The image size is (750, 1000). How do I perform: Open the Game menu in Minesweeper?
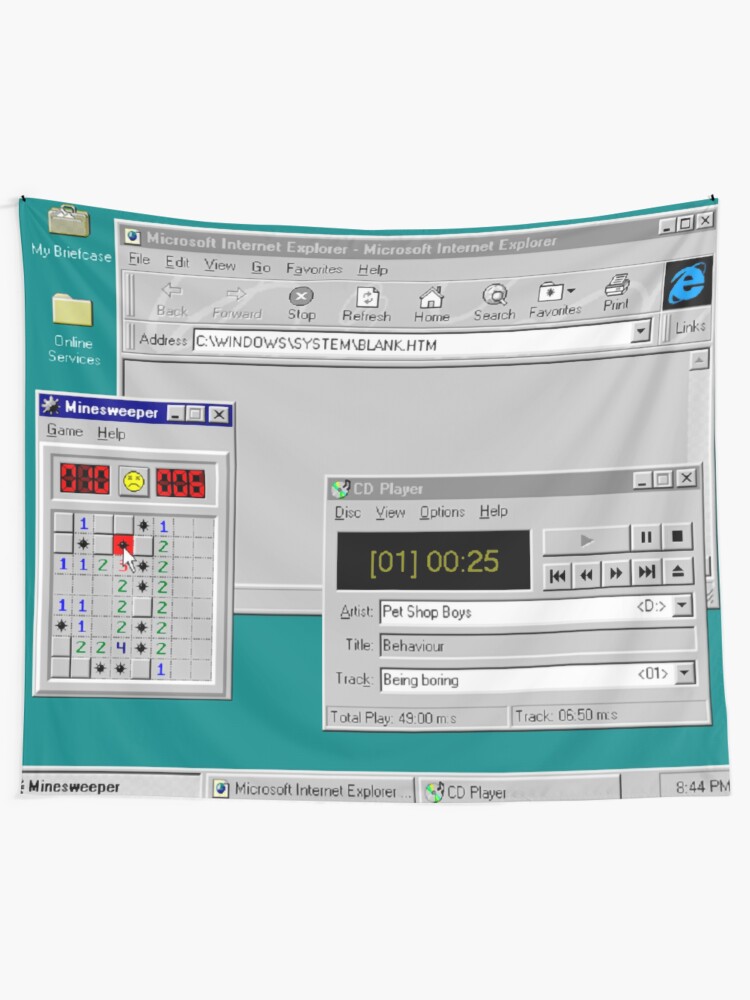65,432
